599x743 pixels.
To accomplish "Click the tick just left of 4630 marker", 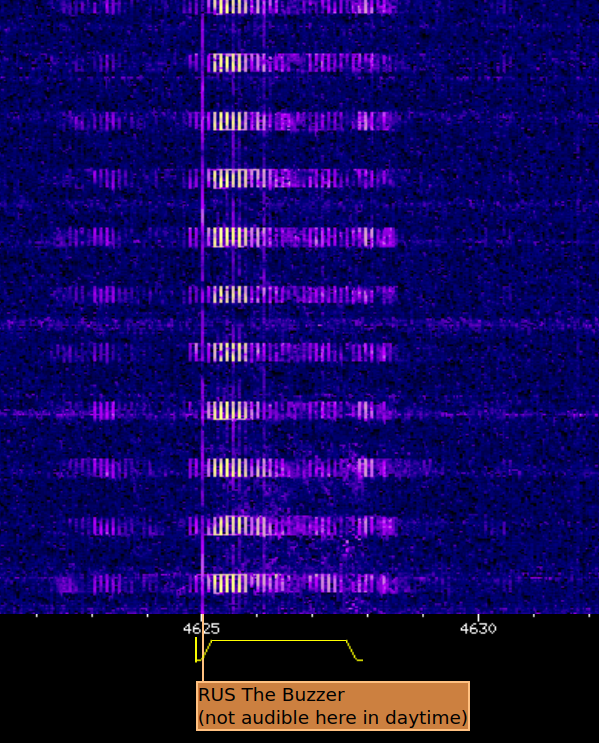I will pos(423,616).
